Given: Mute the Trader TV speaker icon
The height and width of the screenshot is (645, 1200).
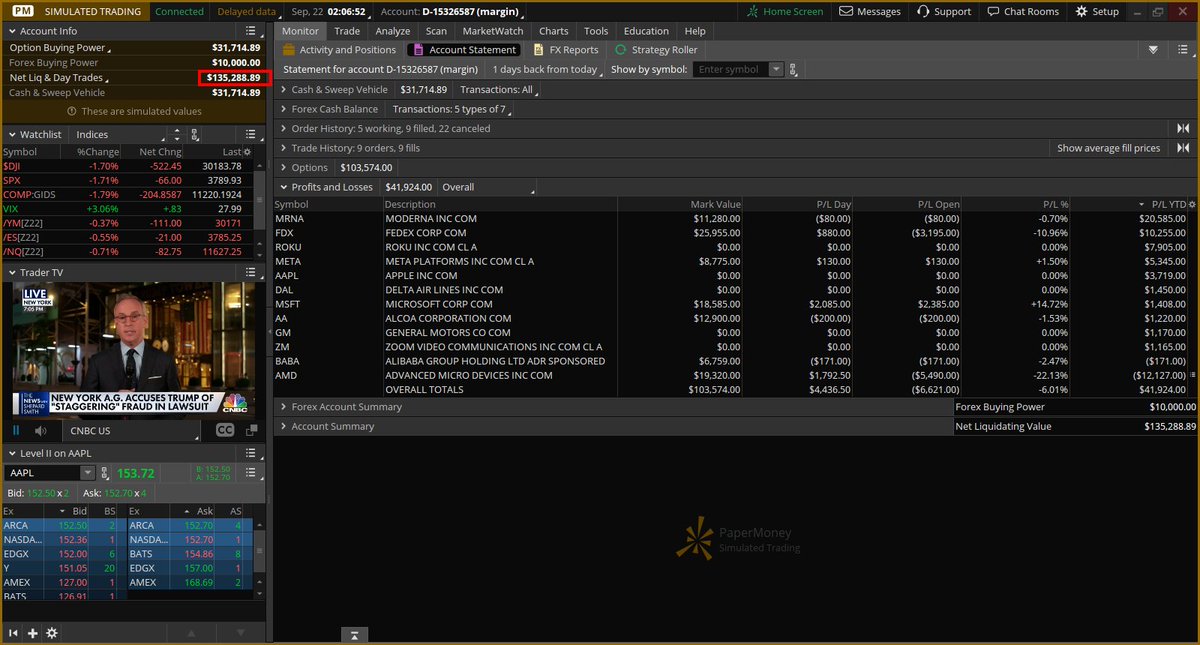Looking at the screenshot, I should coord(41,430).
